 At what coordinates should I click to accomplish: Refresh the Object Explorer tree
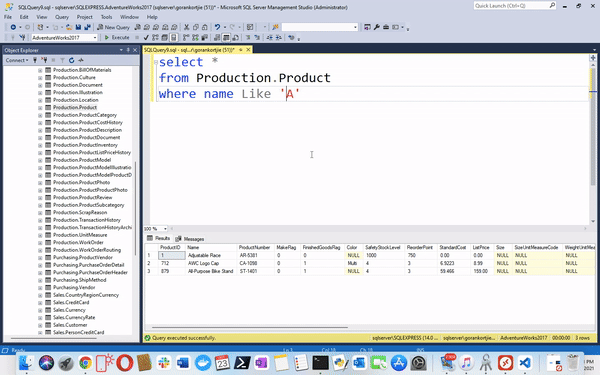coord(72,60)
